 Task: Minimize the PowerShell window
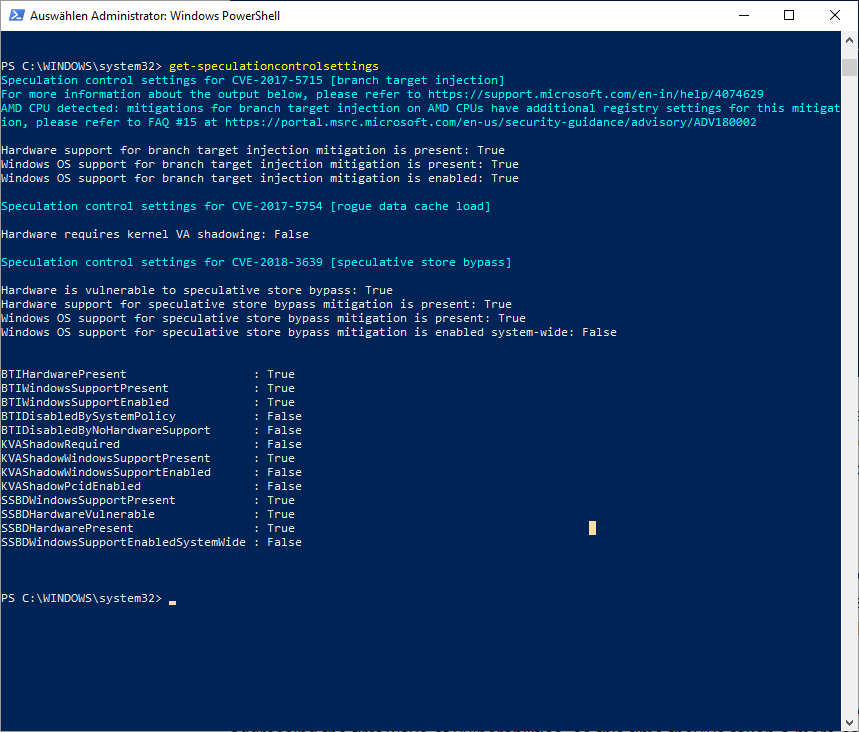(743, 15)
